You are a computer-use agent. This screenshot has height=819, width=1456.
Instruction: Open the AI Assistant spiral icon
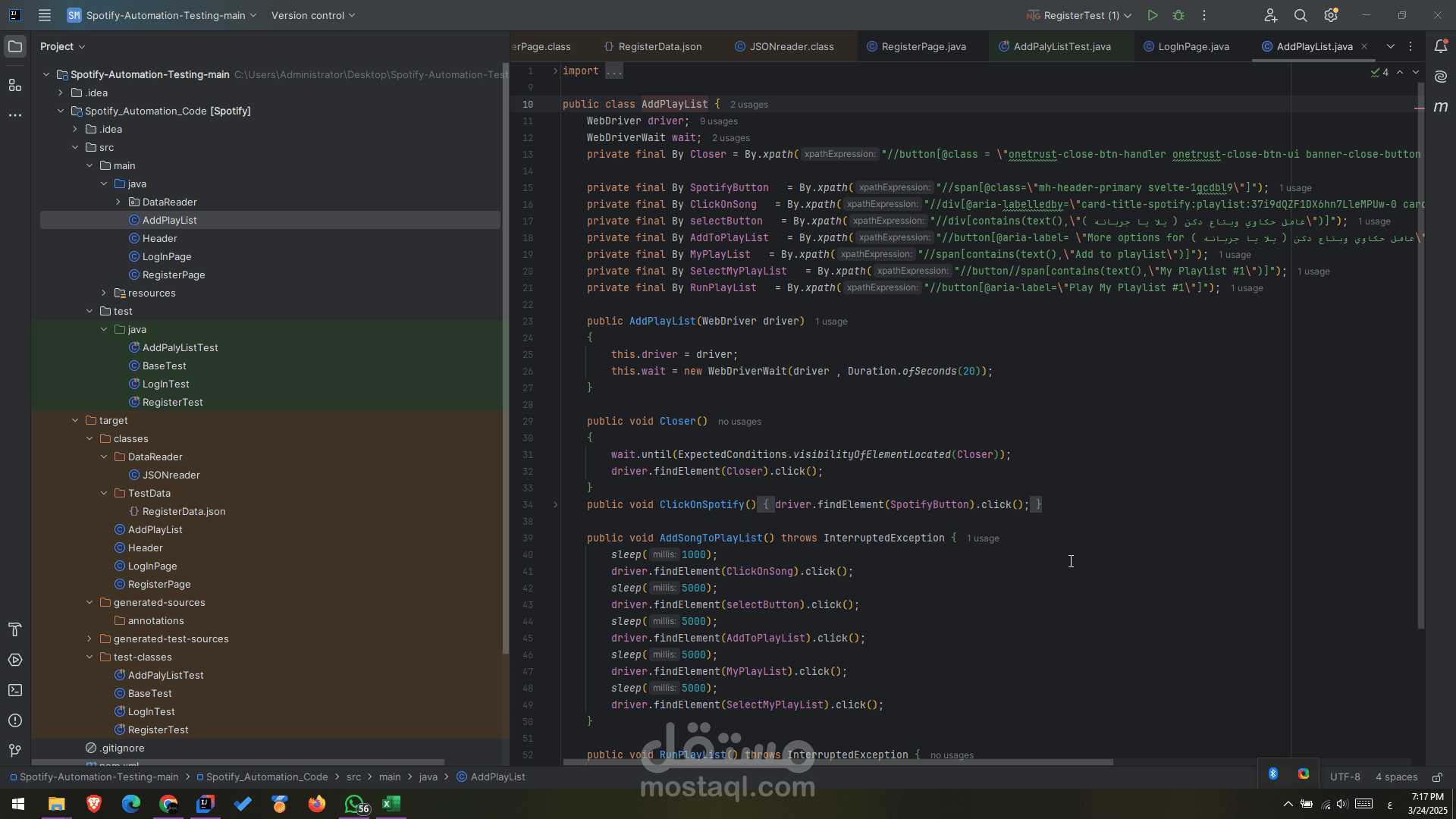(x=1441, y=77)
